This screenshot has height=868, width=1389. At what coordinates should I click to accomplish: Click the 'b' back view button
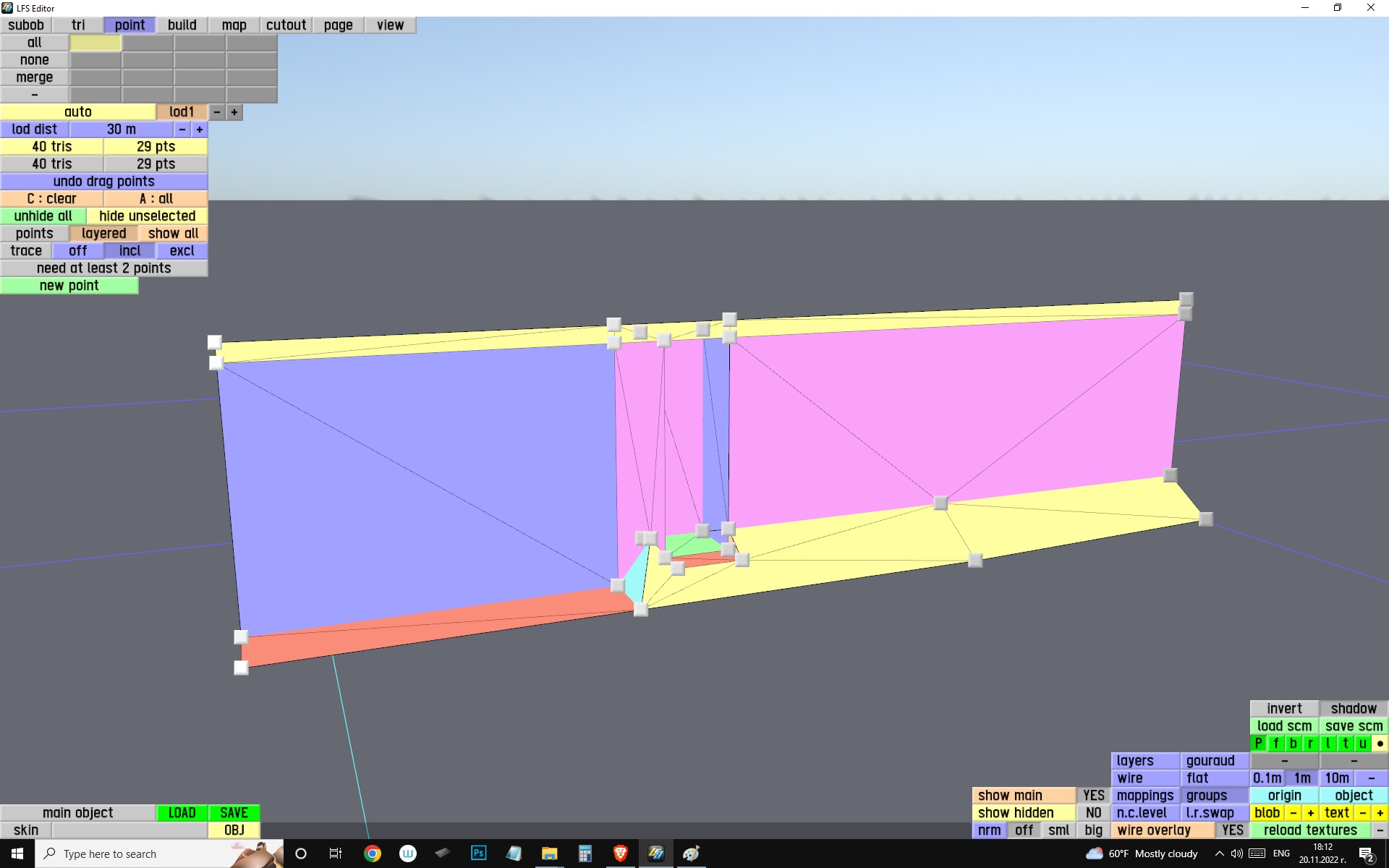[1294, 744]
